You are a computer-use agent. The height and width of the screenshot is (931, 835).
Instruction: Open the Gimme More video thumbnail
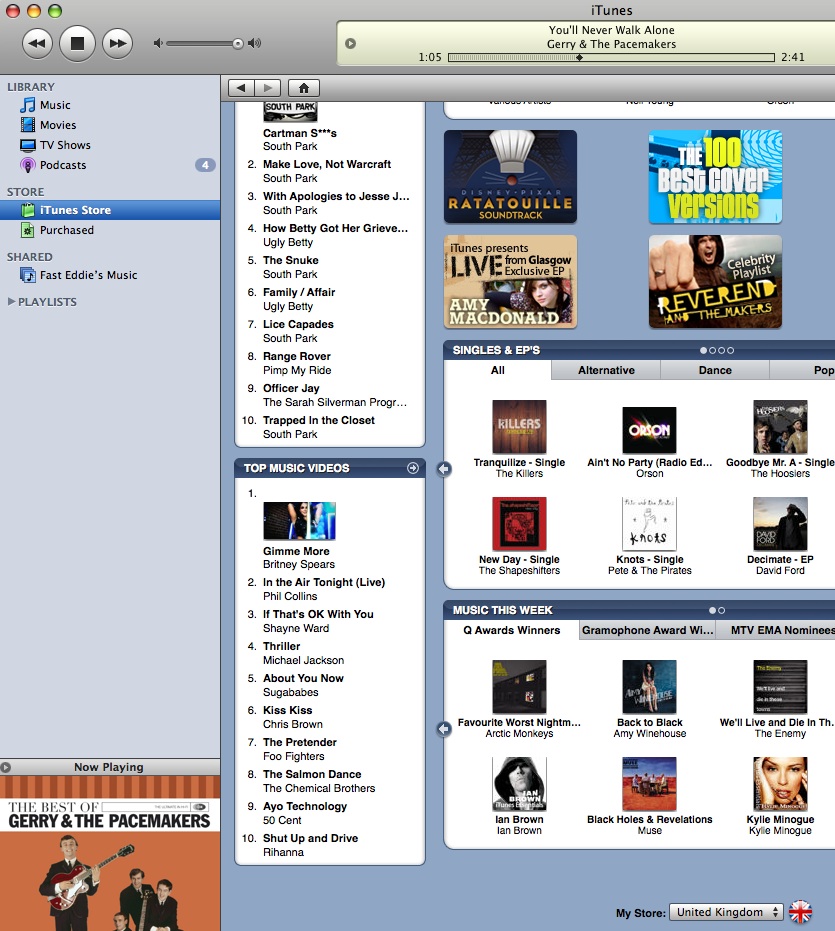pyautogui.click(x=299, y=521)
